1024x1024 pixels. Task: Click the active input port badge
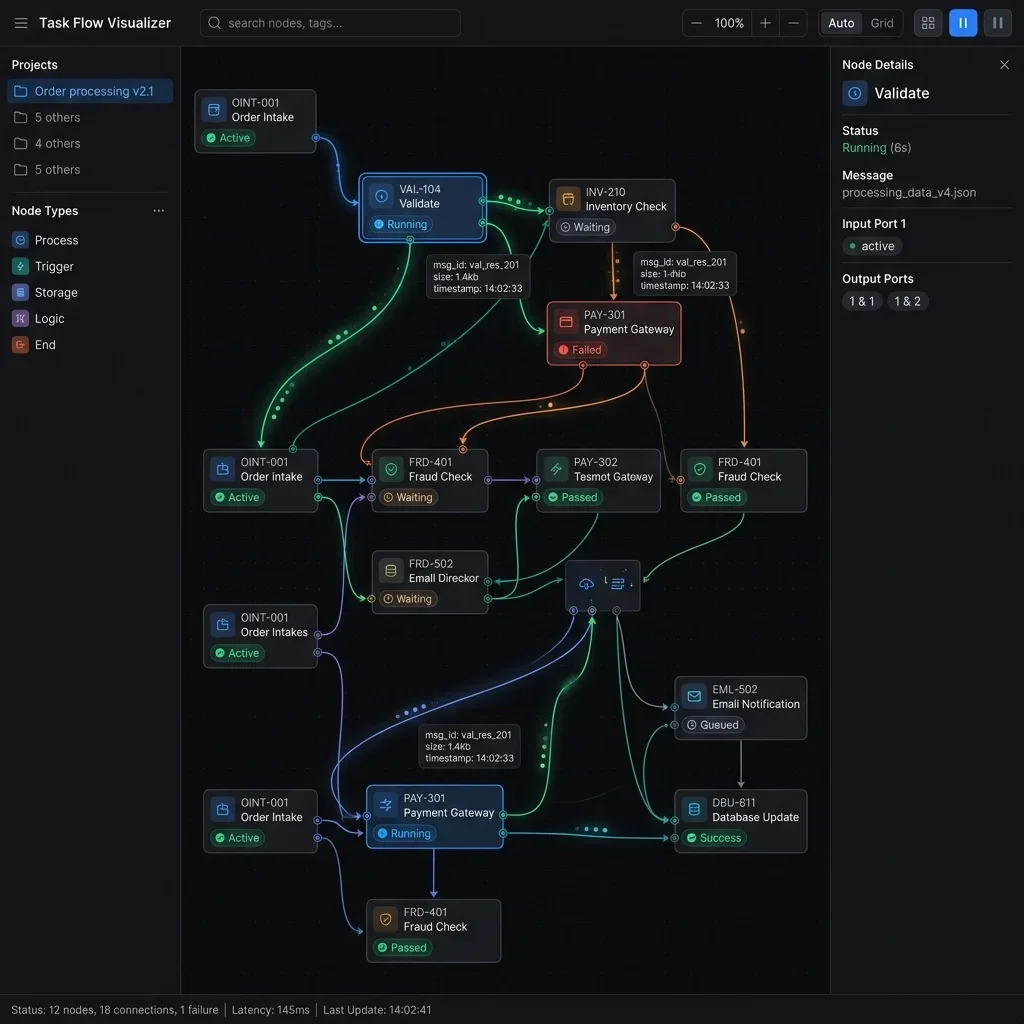coord(872,246)
